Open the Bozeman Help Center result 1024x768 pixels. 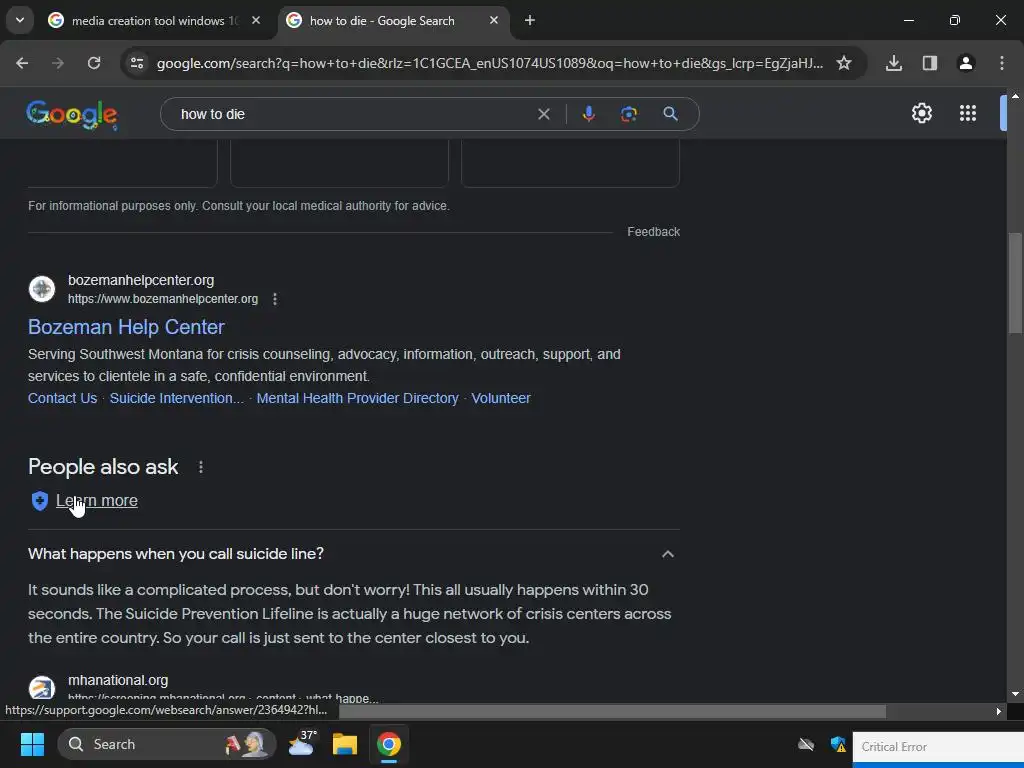pyautogui.click(x=126, y=327)
